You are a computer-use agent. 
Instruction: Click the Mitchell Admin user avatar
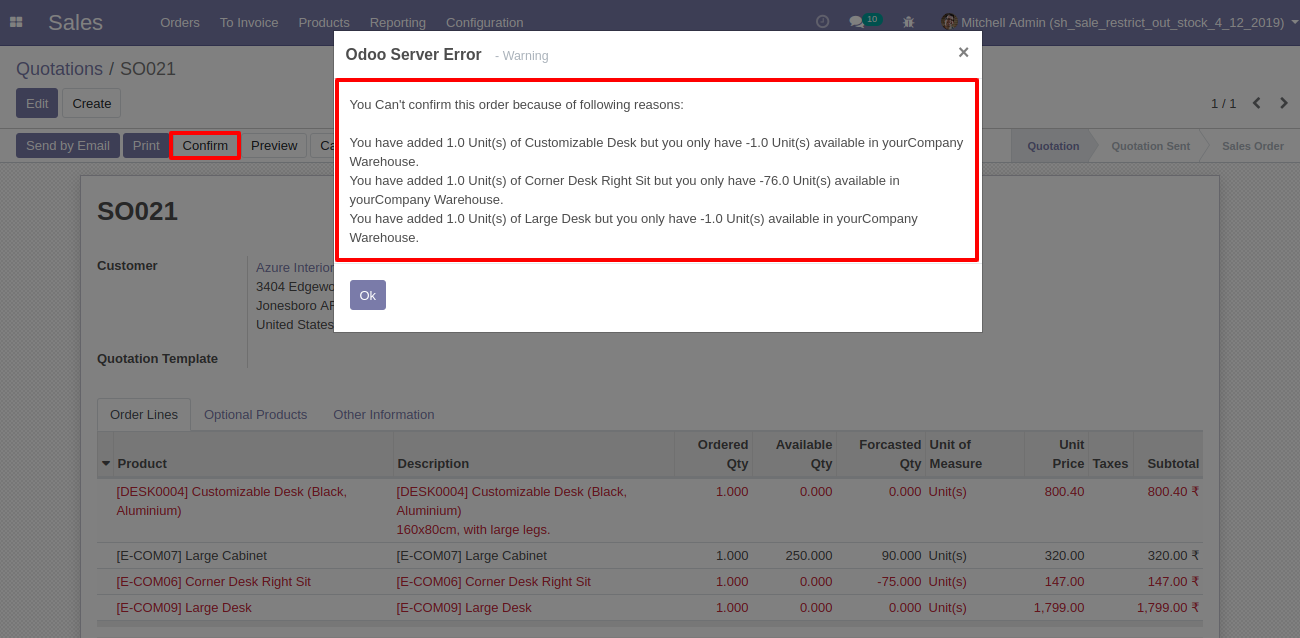coord(949,21)
